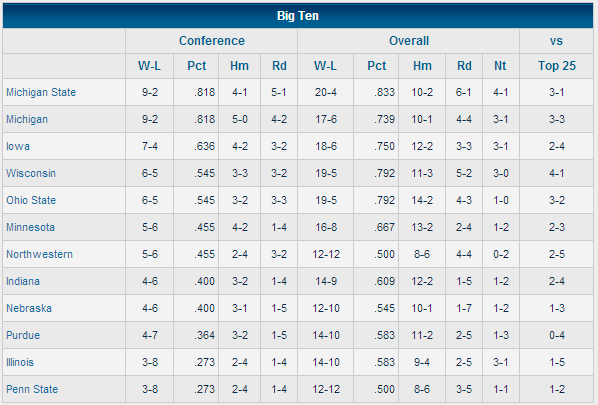The width and height of the screenshot is (598, 405).
Task: Open the Michigan State team link
Action: (x=41, y=92)
